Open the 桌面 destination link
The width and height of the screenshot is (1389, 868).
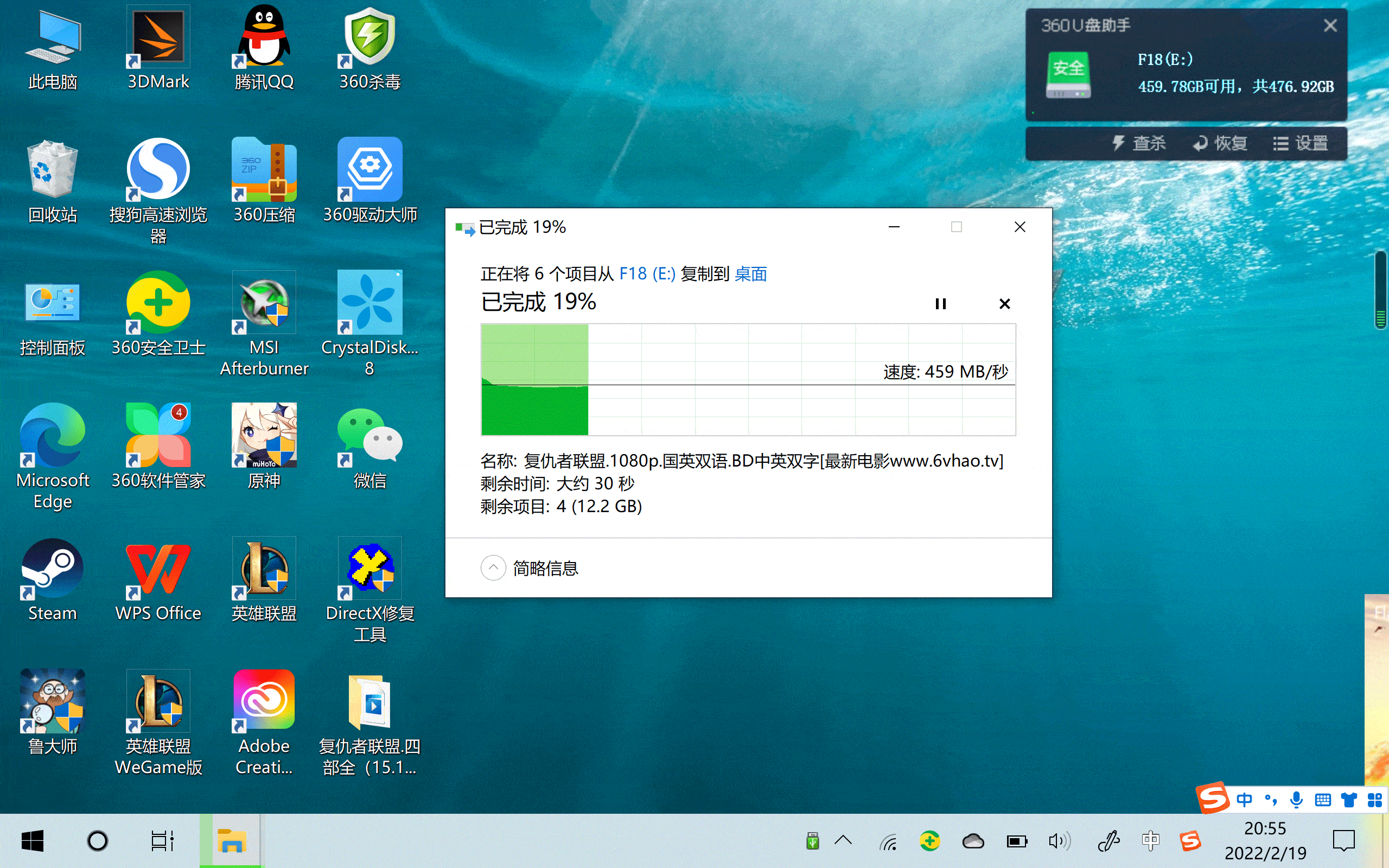(x=750, y=274)
